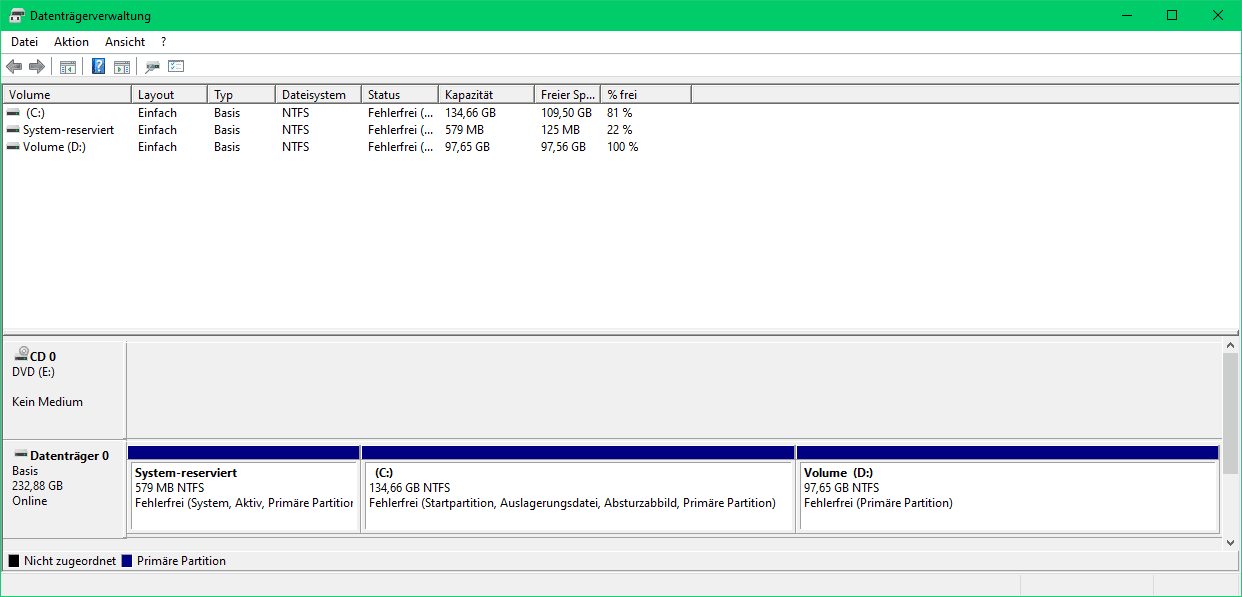Toggle the action pane toolbar icon
Image resolution: width=1242 pixels, height=597 pixels.
pos(122,67)
